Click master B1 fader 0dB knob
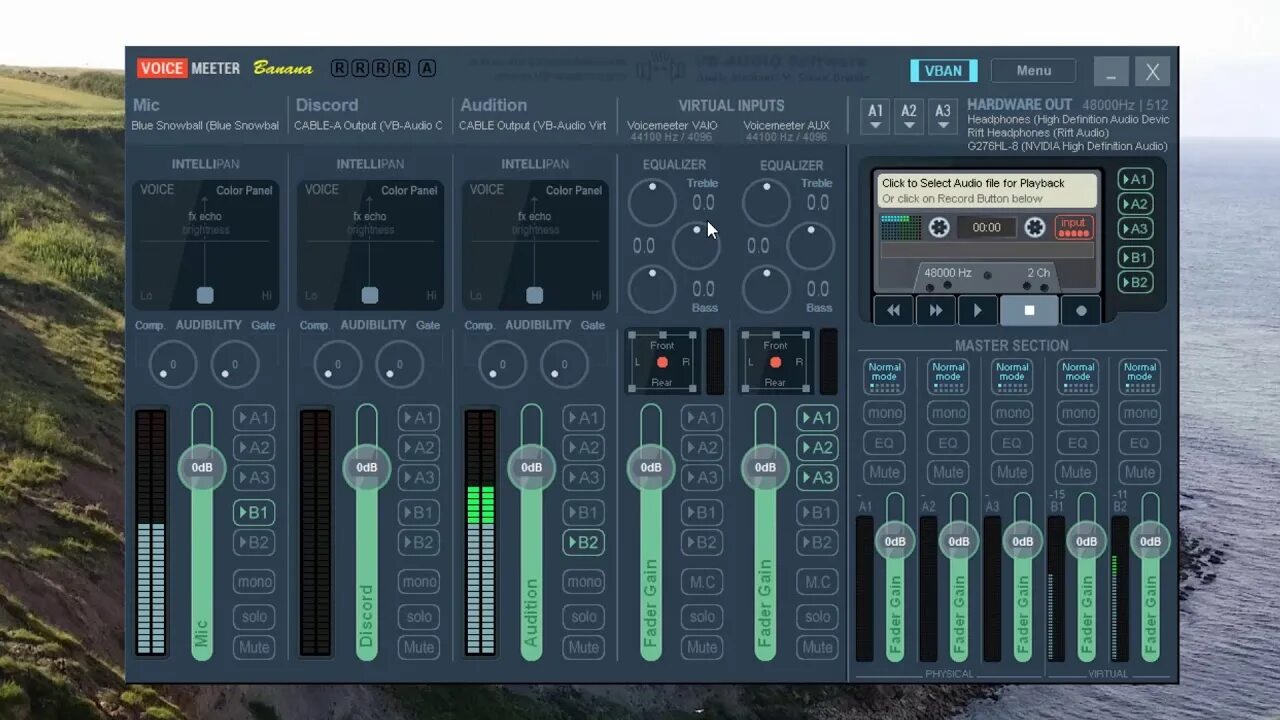The width and height of the screenshot is (1280, 720). click(1086, 541)
